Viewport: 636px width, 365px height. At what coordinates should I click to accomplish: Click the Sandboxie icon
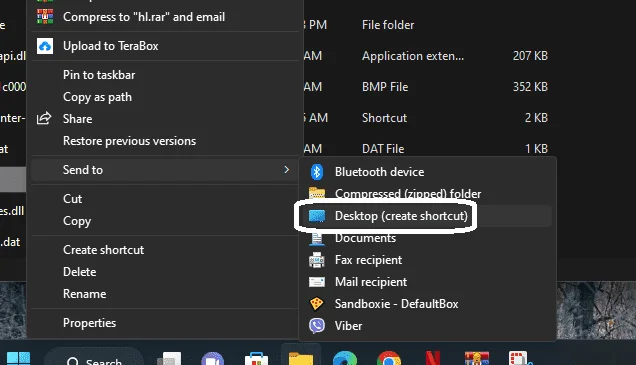pyautogui.click(x=316, y=304)
